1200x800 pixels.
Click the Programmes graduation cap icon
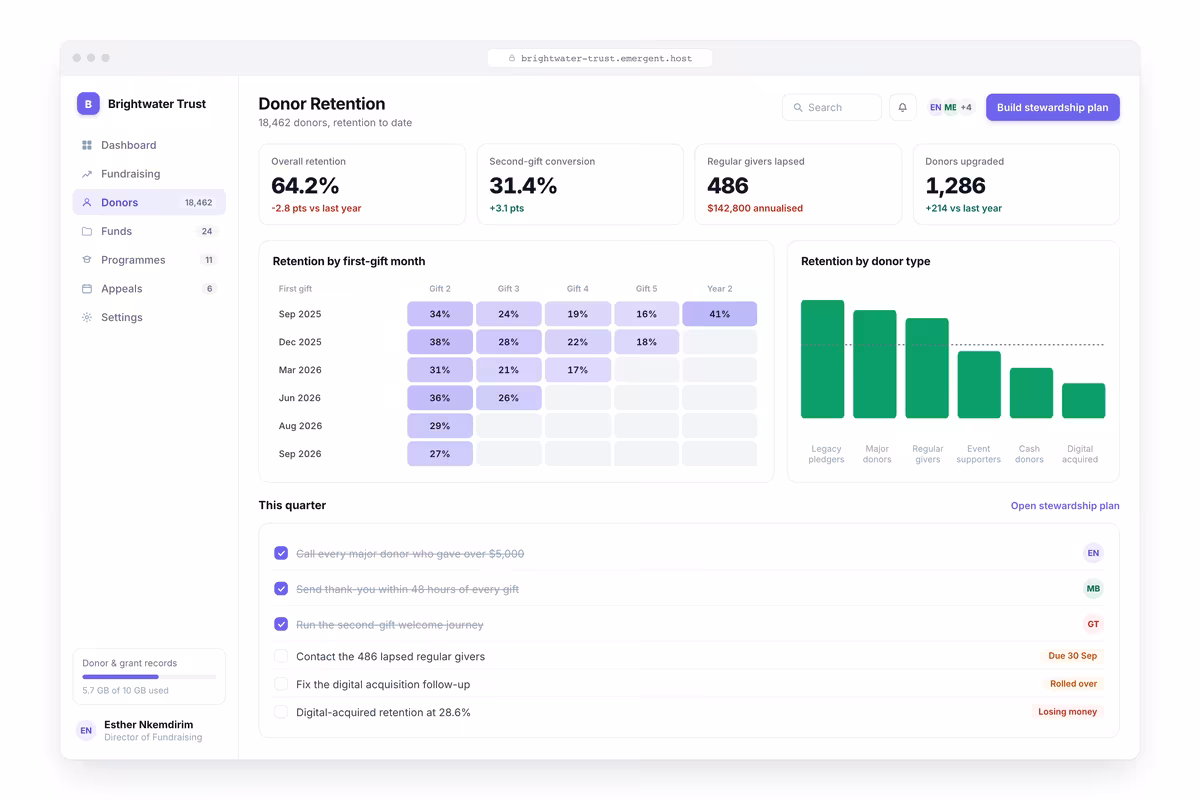(87, 260)
